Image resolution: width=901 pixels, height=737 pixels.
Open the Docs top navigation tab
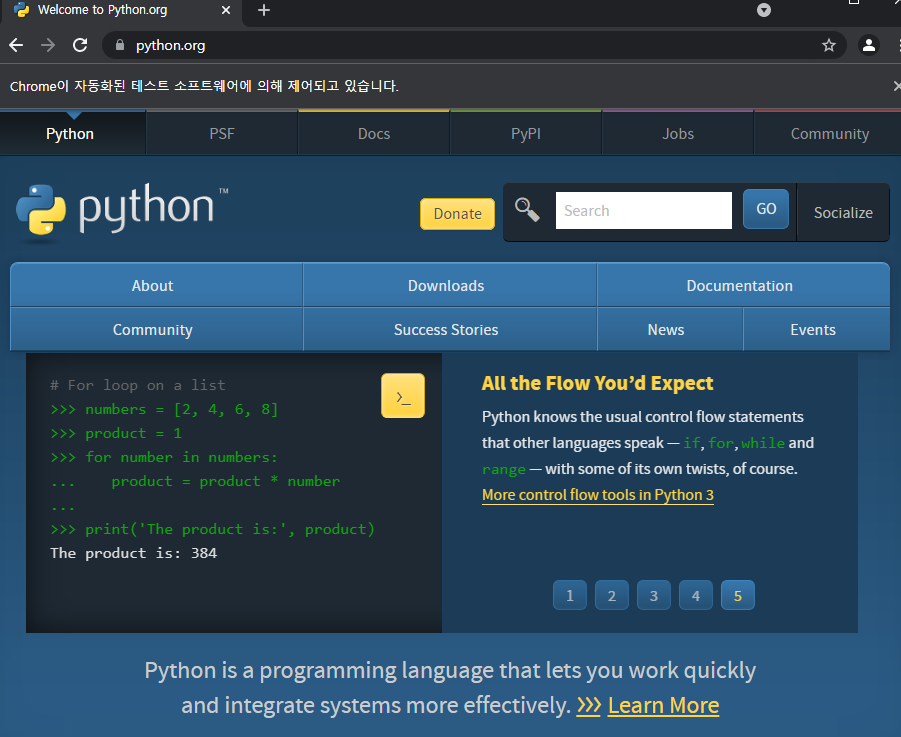tap(374, 133)
